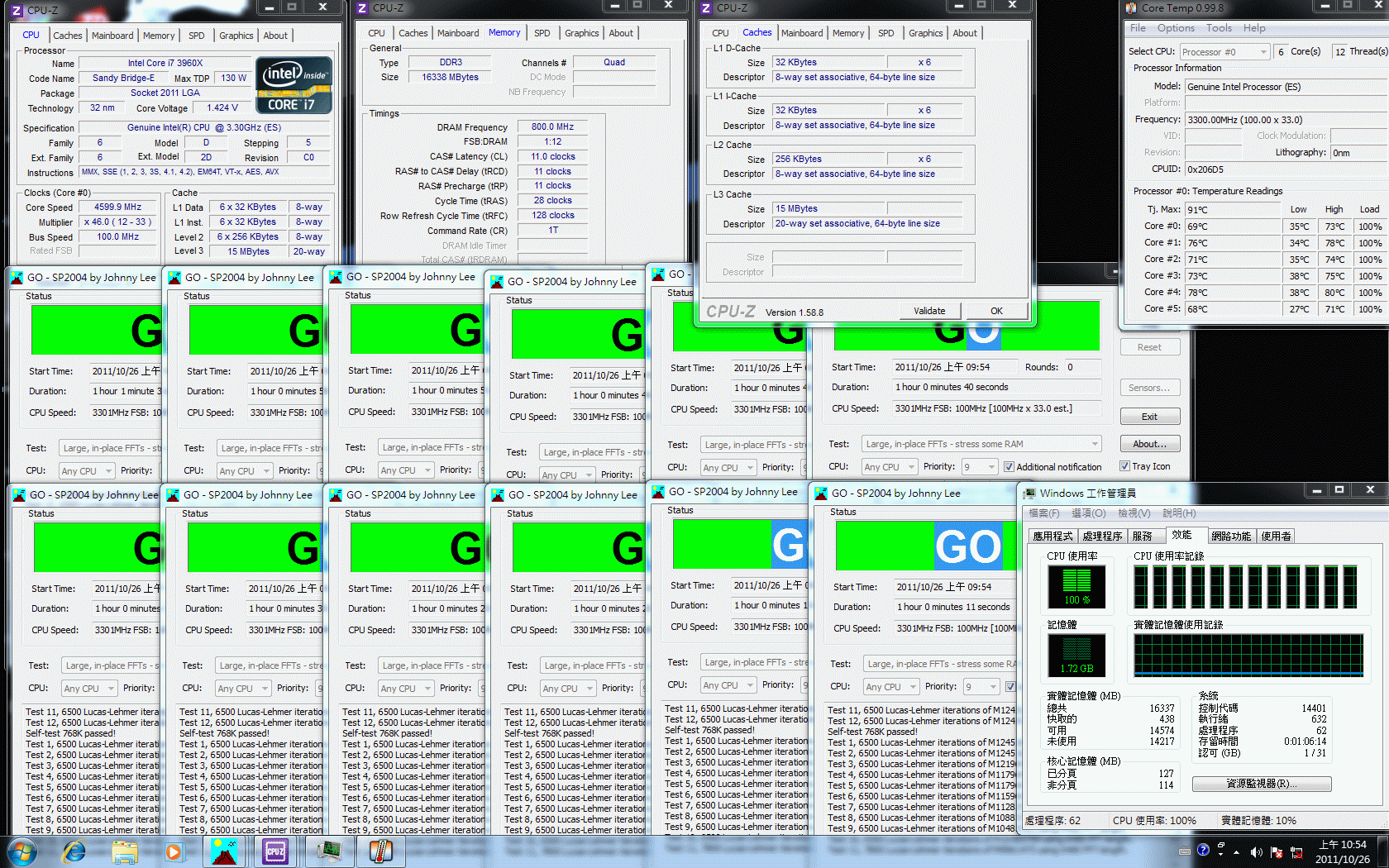1389x868 pixels.
Task: Select SPD tab in CPU-Z Memory window
Action: [x=542, y=33]
